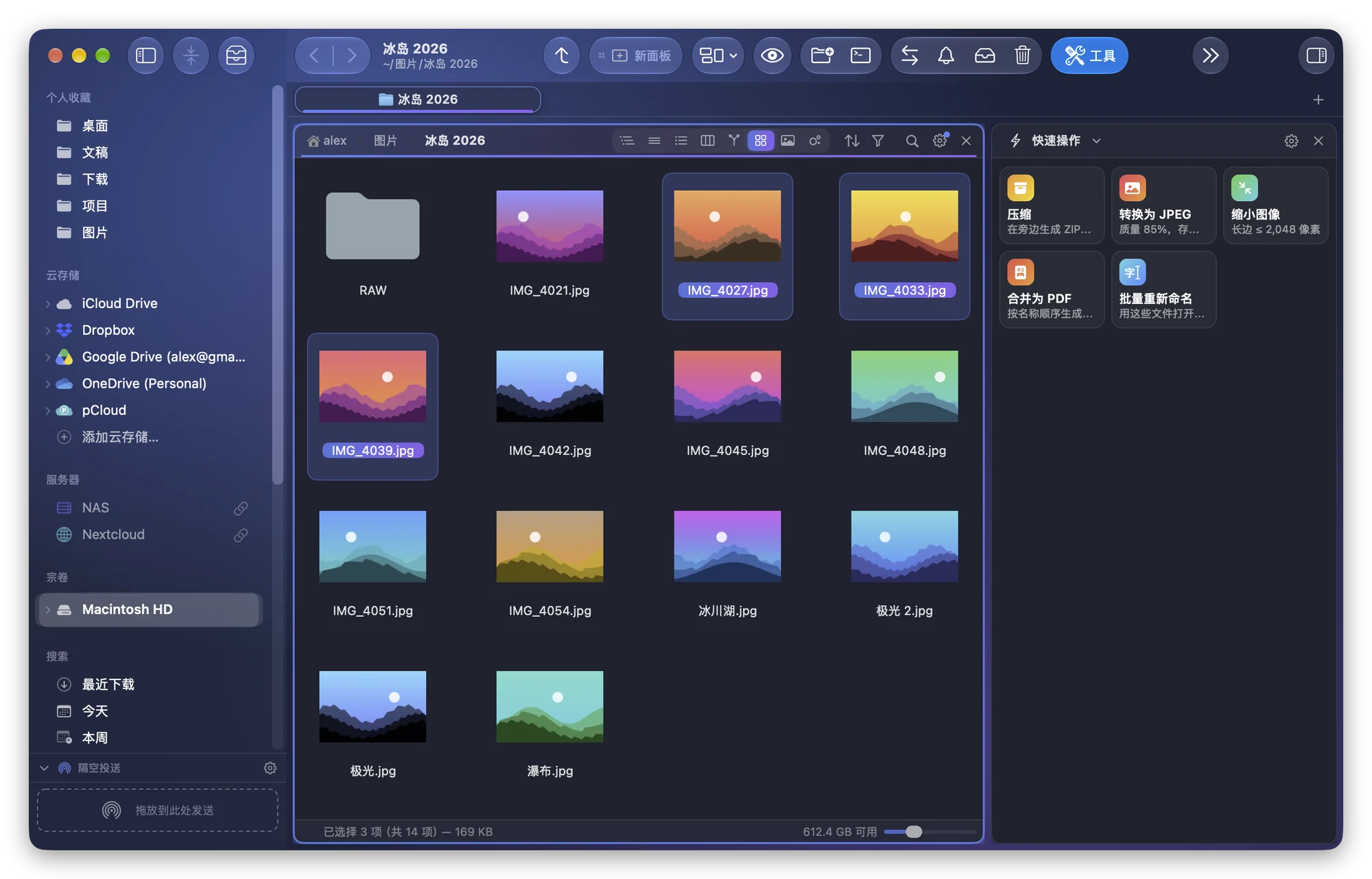
Task: Open the filter funnel
Action: (877, 141)
